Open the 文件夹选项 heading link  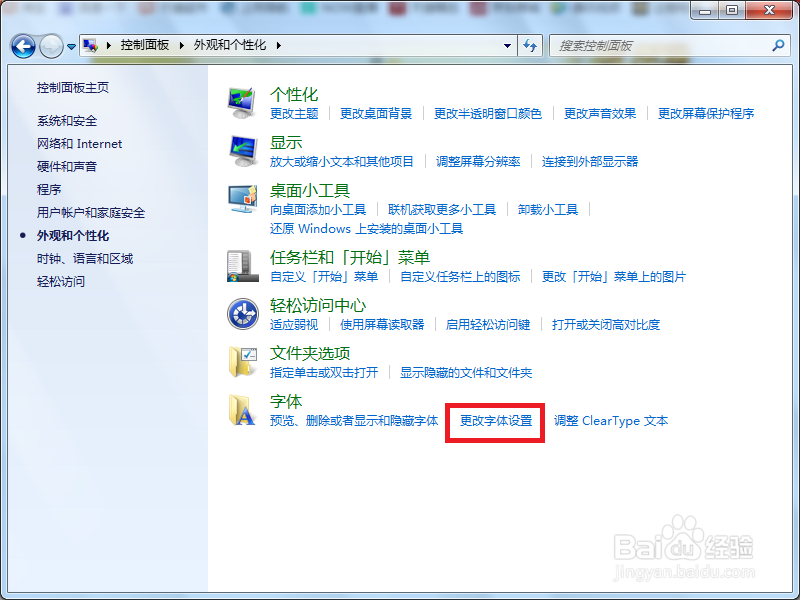[310, 354]
